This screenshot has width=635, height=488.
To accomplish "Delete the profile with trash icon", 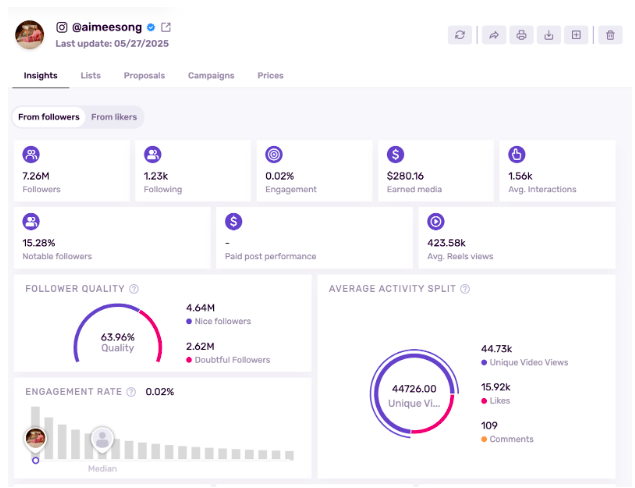I will pyautogui.click(x=610, y=35).
